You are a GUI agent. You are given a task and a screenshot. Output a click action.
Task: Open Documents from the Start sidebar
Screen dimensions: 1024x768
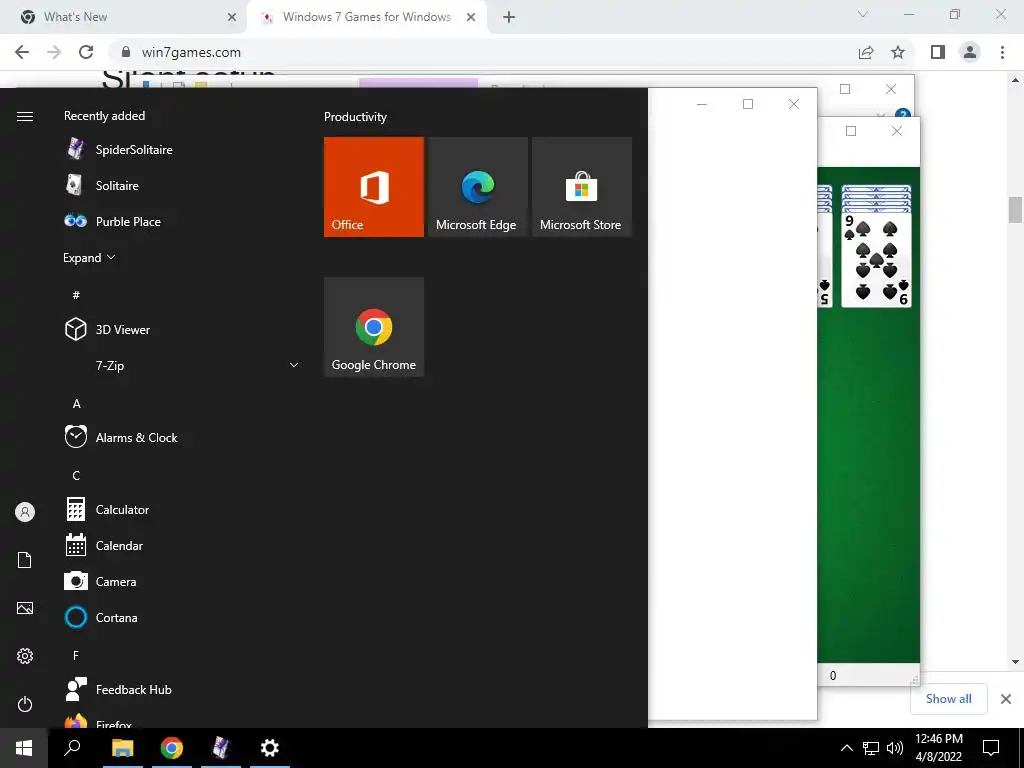pos(25,560)
